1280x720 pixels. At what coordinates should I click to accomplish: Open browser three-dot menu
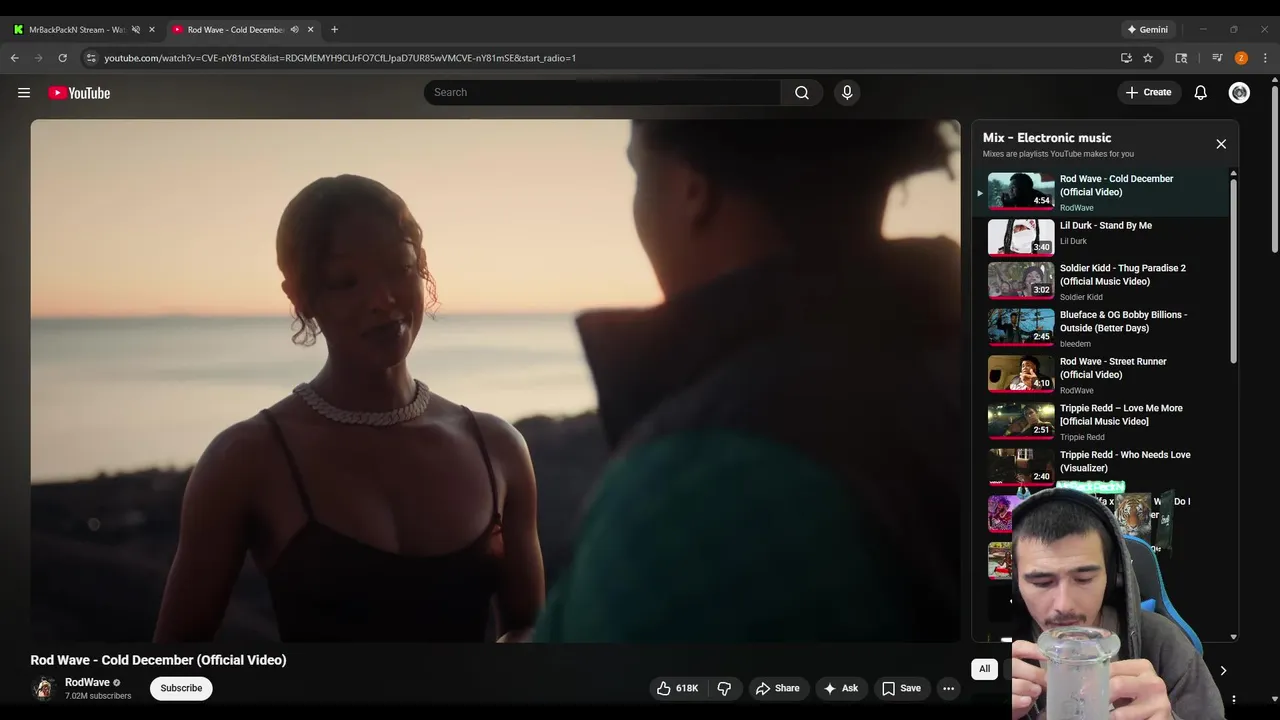[1265, 58]
